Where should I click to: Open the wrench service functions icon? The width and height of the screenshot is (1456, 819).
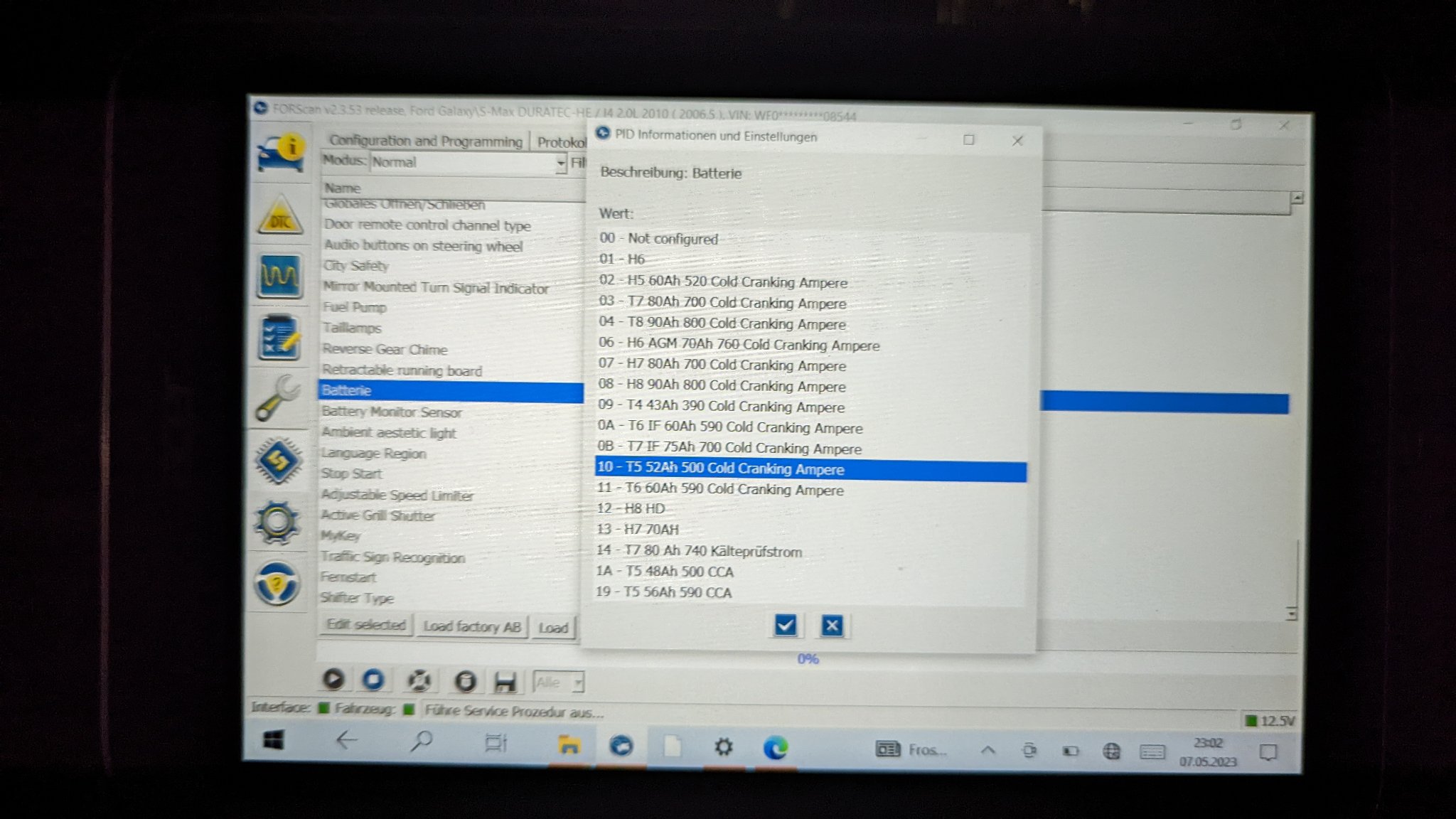tap(278, 398)
